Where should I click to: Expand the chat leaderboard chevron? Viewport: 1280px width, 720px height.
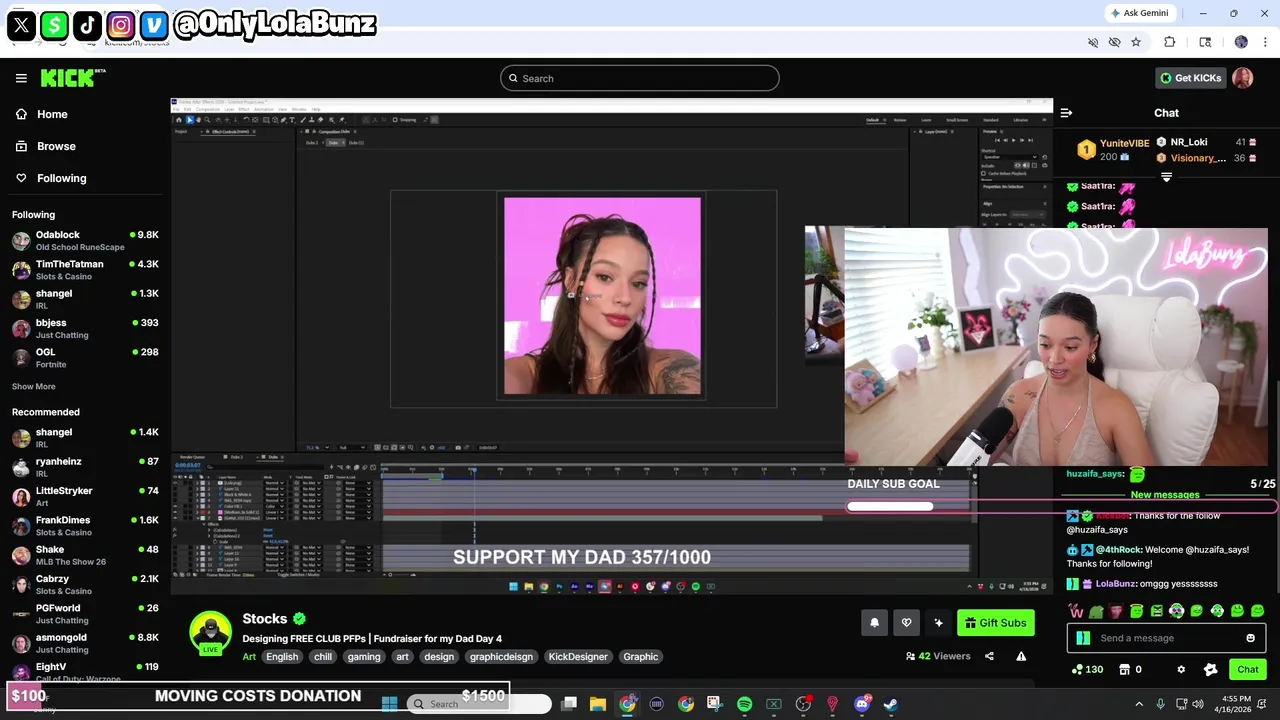click(1166, 177)
